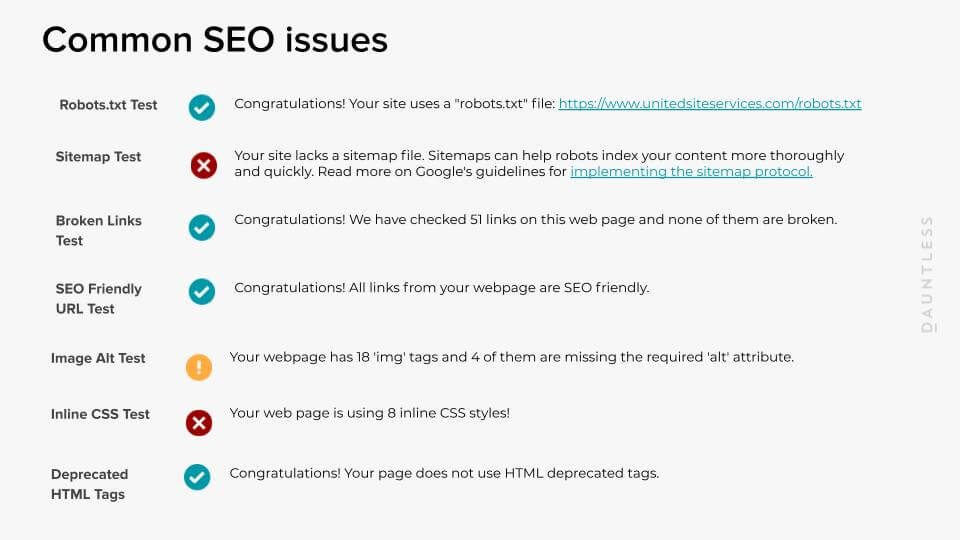Open the "implementing the sitemap protocol" link
The image size is (960, 540).
click(691, 172)
